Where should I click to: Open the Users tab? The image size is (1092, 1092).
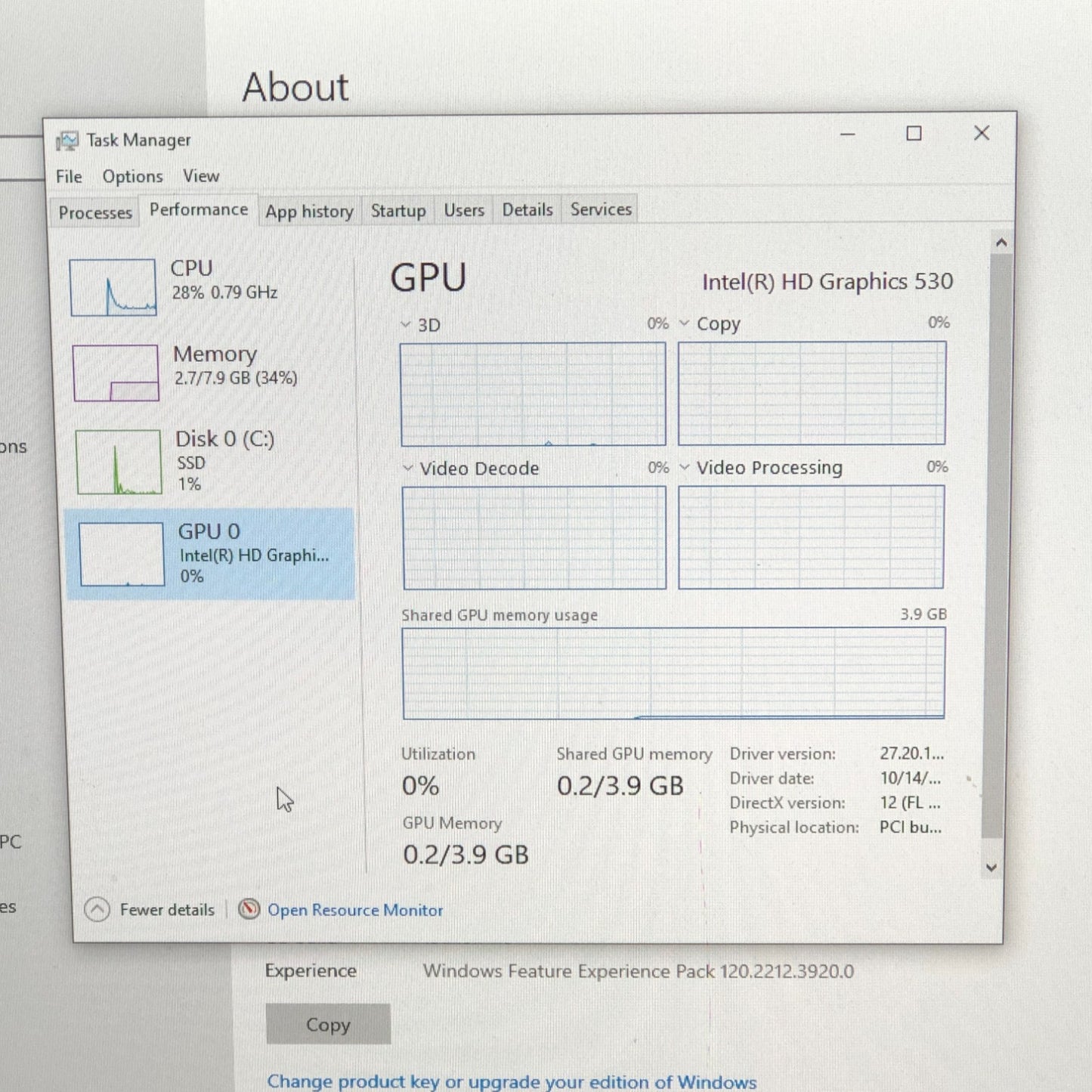[x=464, y=210]
